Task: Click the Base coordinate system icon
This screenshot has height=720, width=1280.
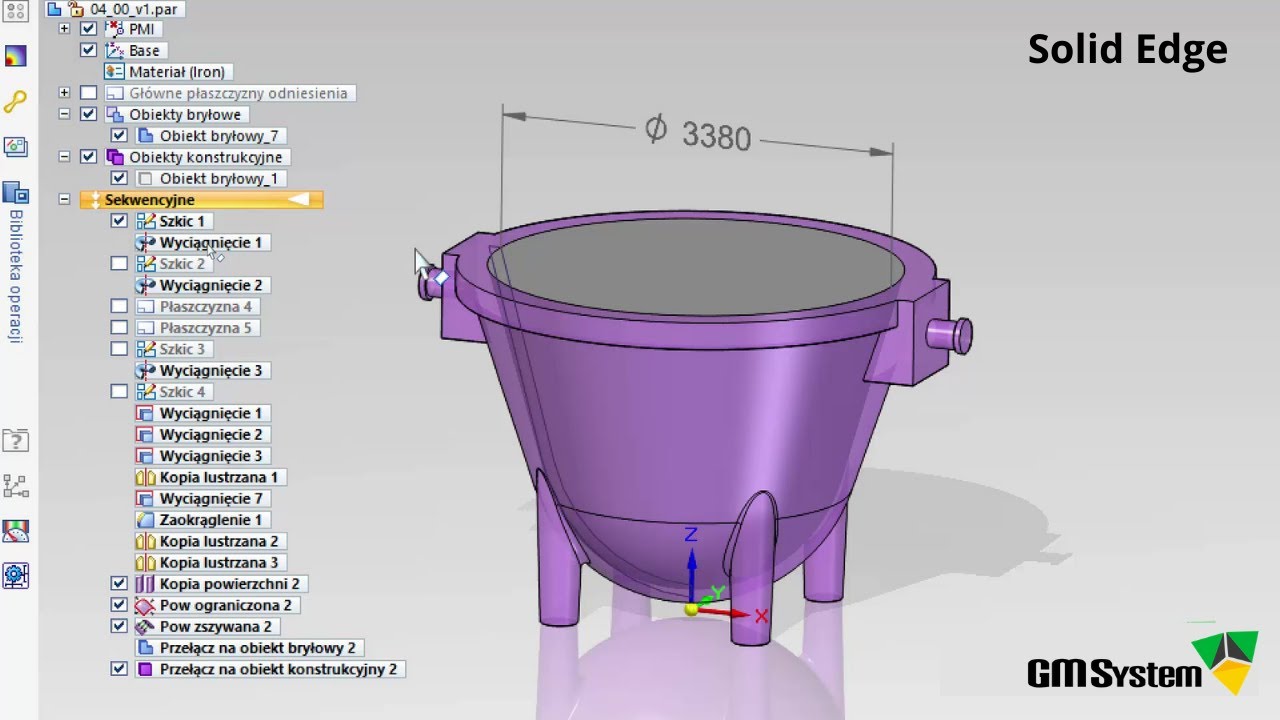Action: coord(114,50)
